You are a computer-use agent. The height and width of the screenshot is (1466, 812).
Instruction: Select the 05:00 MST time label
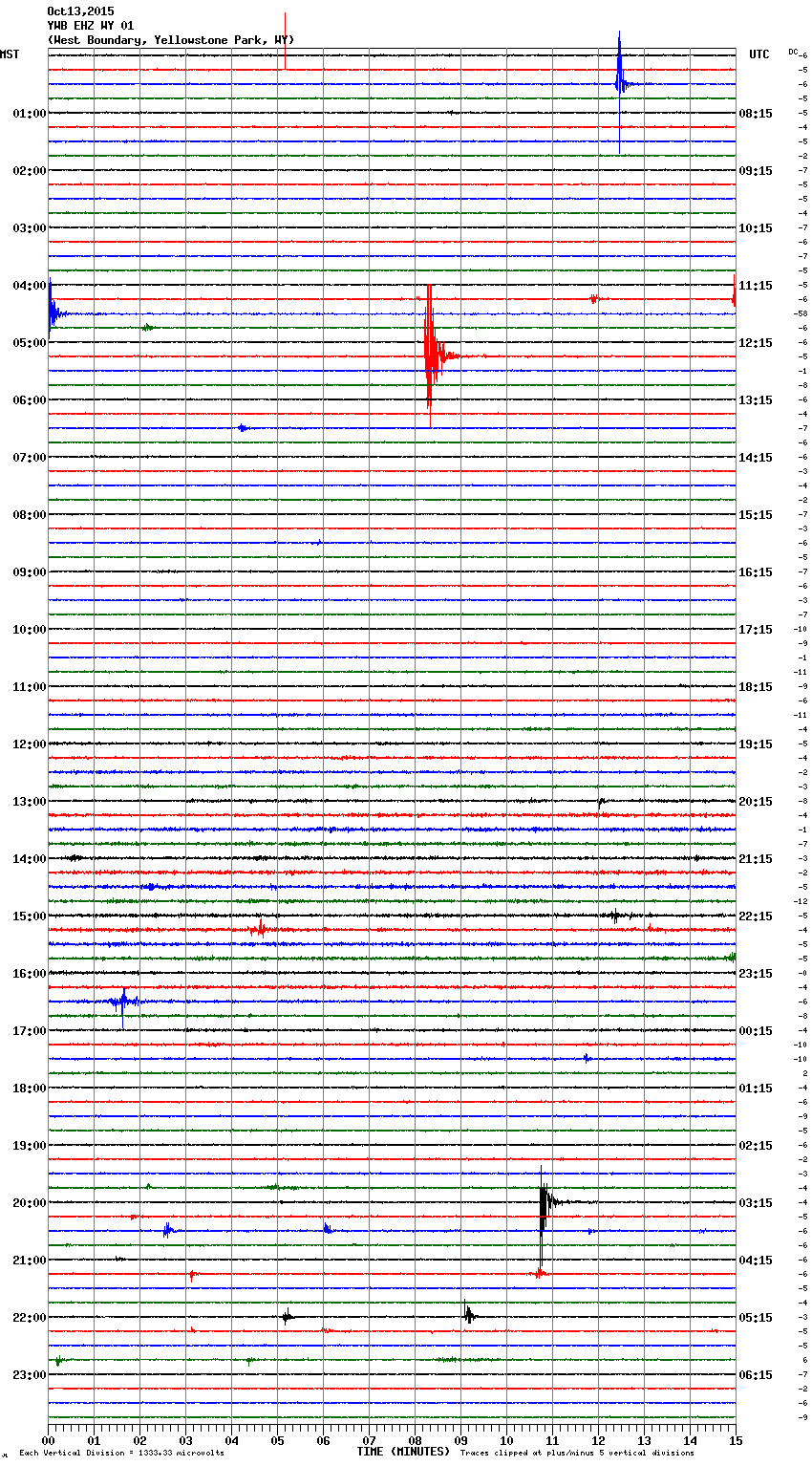click(x=30, y=343)
